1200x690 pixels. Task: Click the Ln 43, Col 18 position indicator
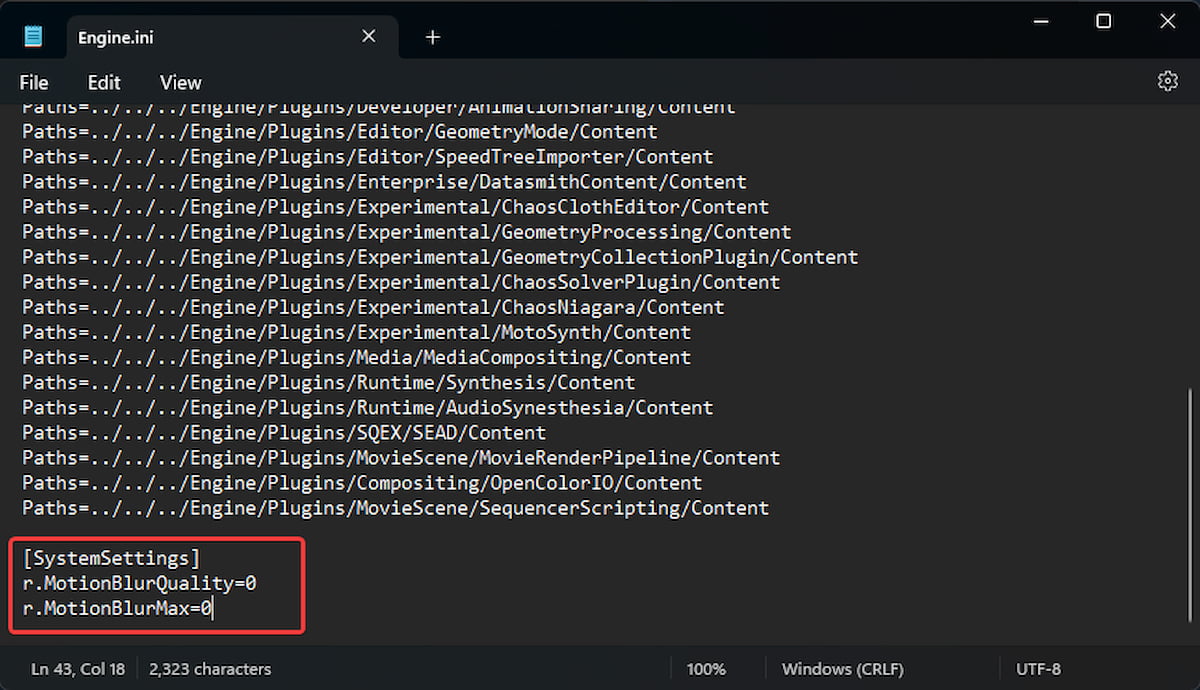[x=78, y=669]
